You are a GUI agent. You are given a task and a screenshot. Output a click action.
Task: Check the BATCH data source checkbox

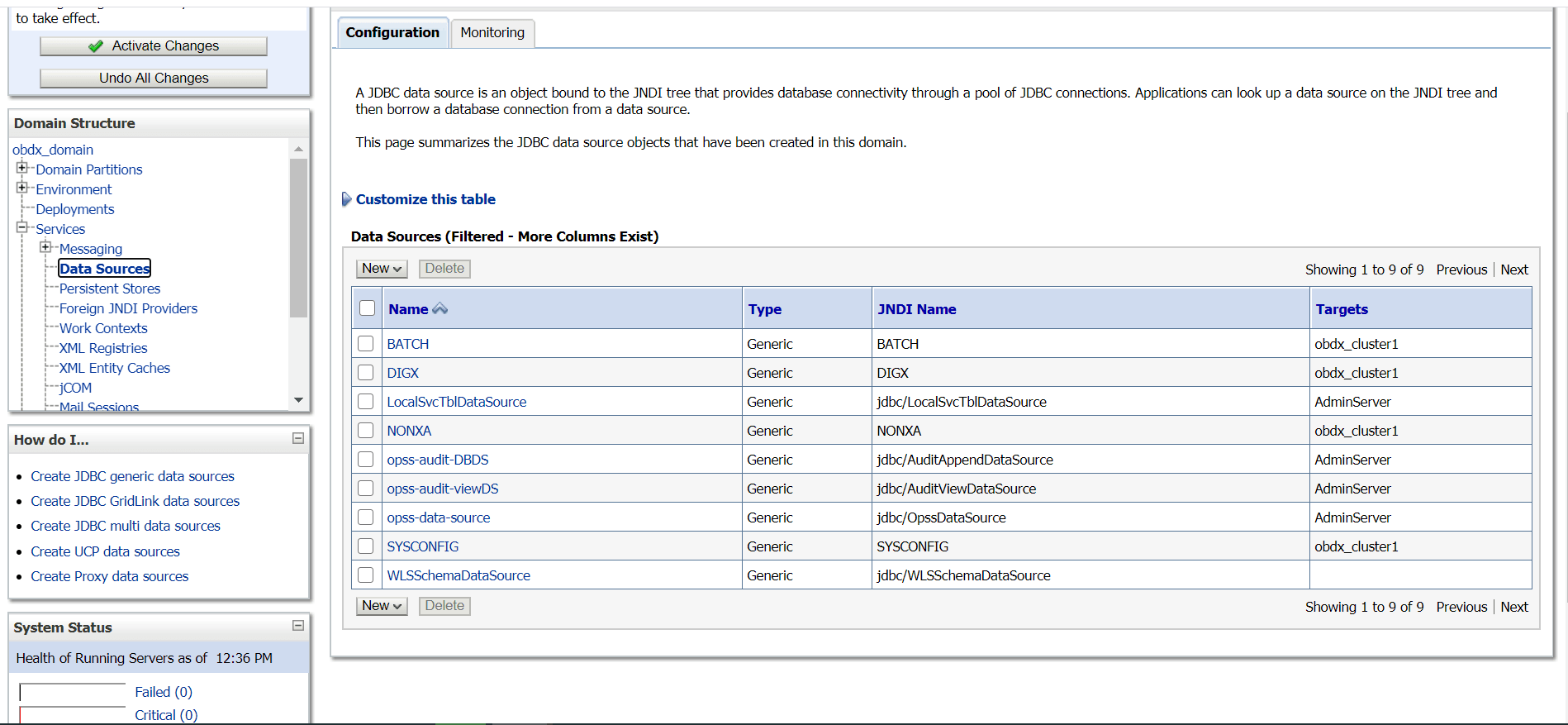pos(366,343)
